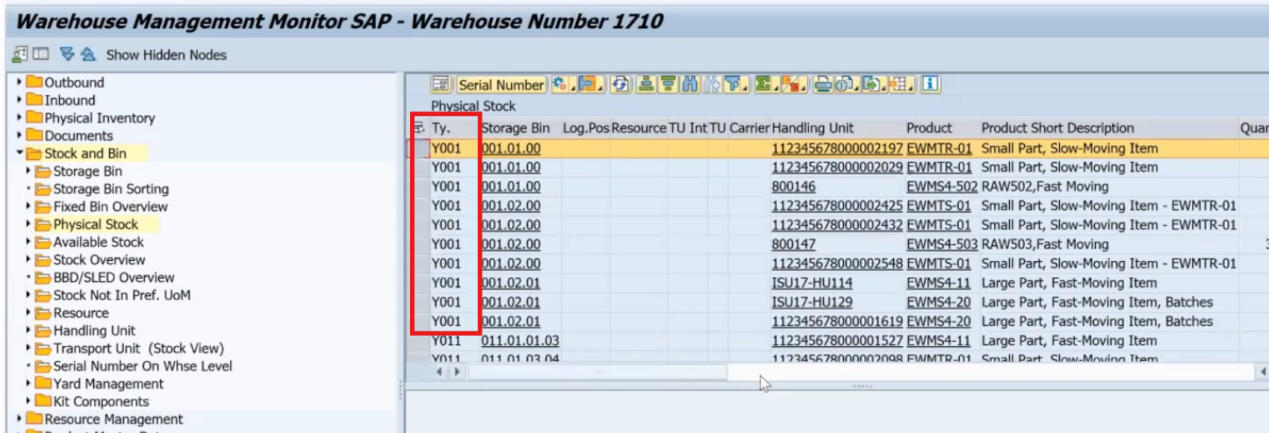Image resolution: width=1269 pixels, height=433 pixels.
Task: Select the Stock Overview tree node
Action: (99, 260)
